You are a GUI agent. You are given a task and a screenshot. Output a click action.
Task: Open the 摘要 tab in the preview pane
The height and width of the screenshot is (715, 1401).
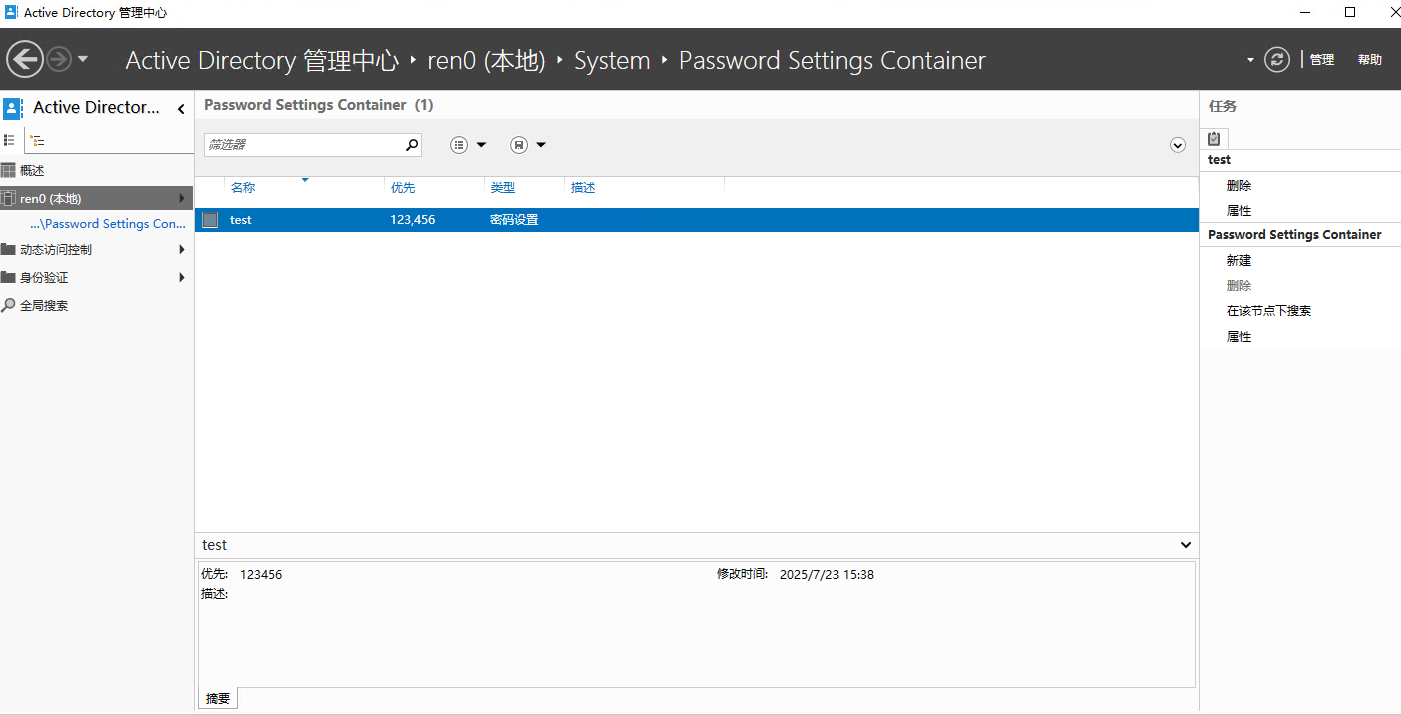pos(218,699)
